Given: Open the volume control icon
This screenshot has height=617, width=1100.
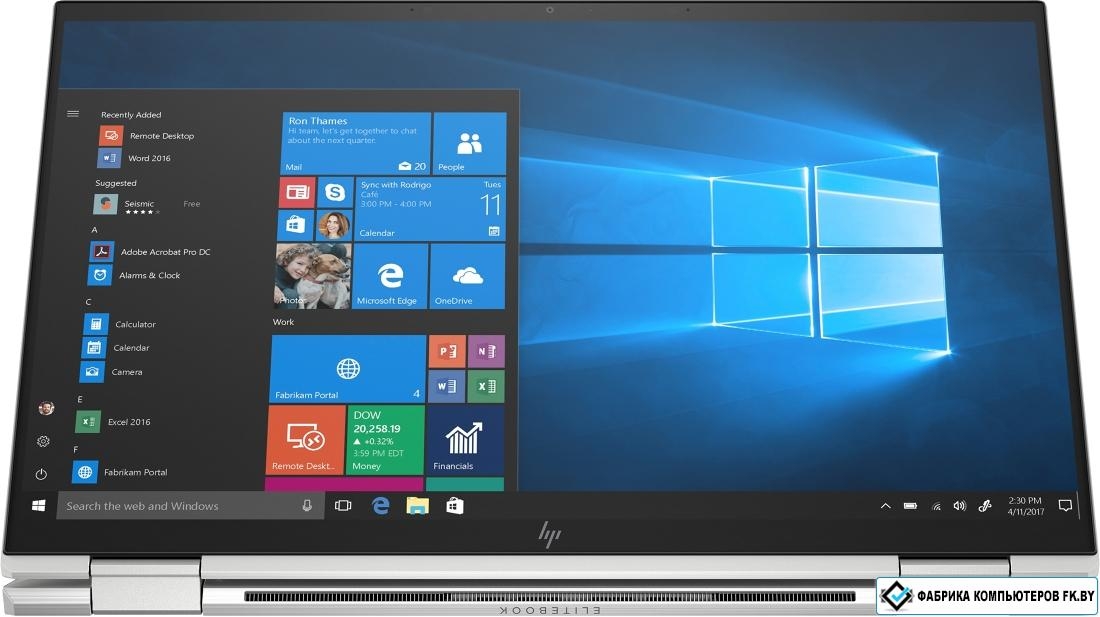Looking at the screenshot, I should coord(960,506).
